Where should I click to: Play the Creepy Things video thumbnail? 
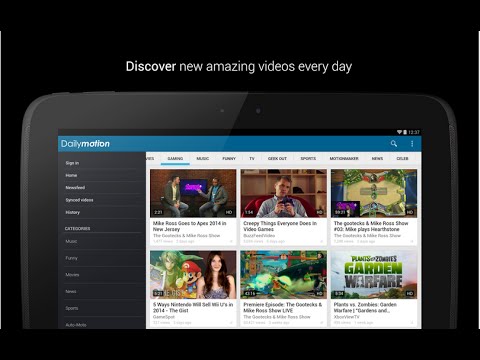(x=283, y=193)
